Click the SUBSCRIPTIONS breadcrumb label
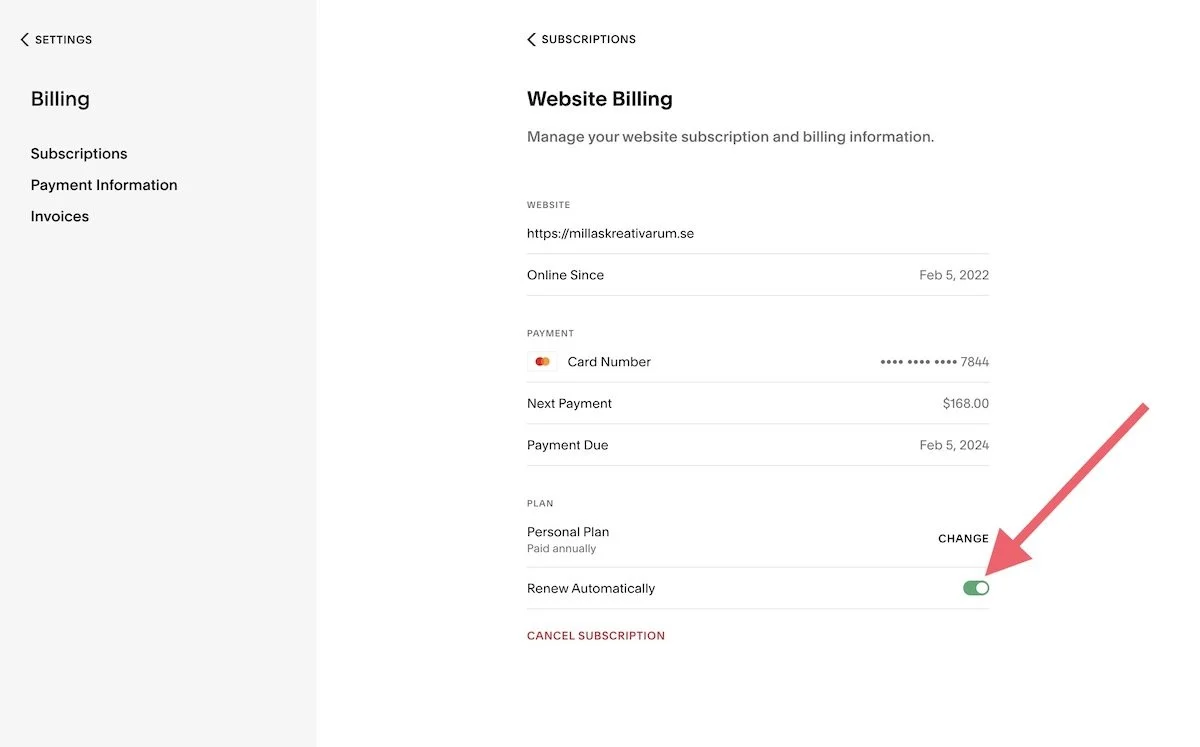This screenshot has width=1200, height=747. point(588,39)
